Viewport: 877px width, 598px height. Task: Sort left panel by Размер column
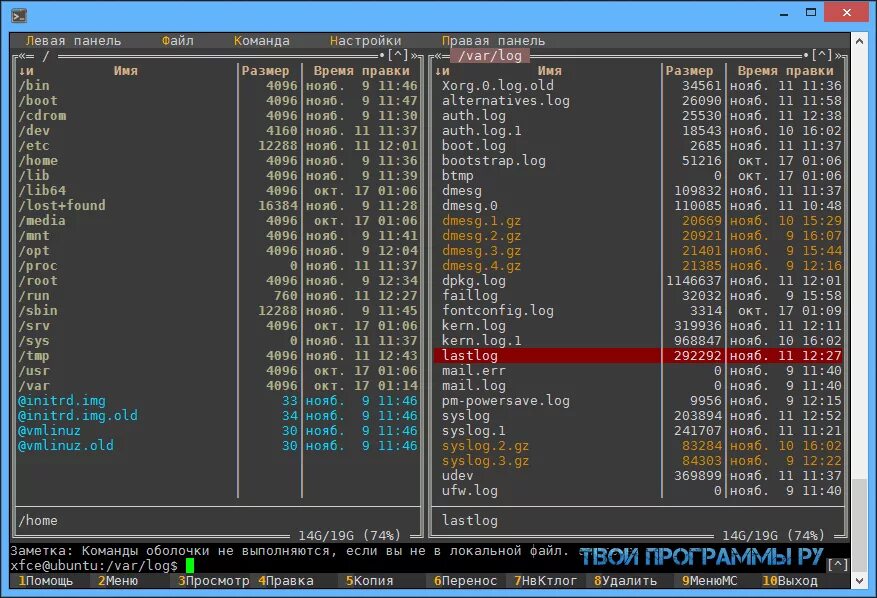tap(265, 71)
